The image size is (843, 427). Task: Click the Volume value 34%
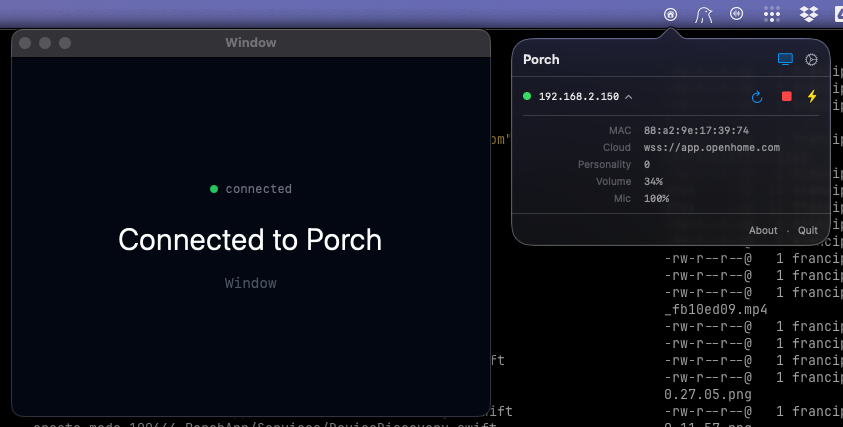[x=653, y=182]
